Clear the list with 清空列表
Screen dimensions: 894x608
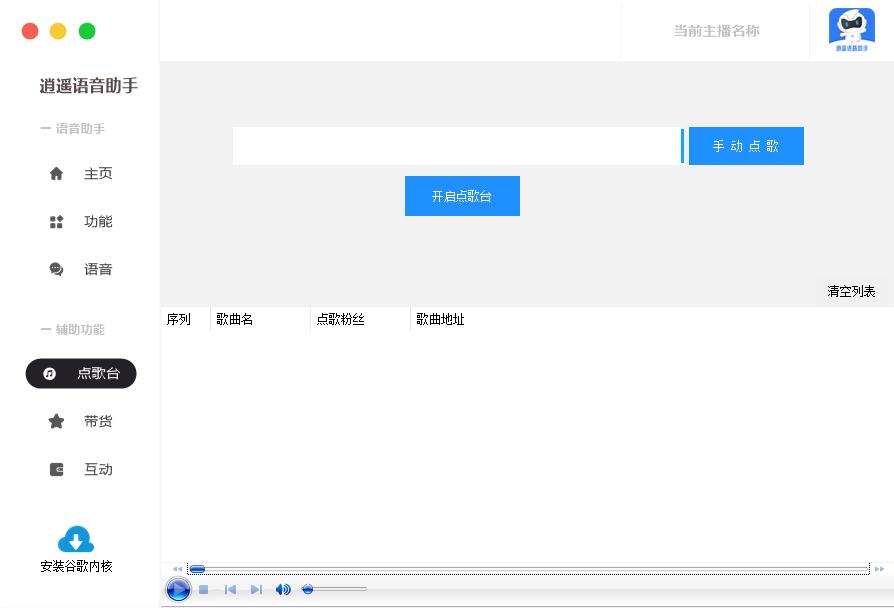(x=851, y=292)
